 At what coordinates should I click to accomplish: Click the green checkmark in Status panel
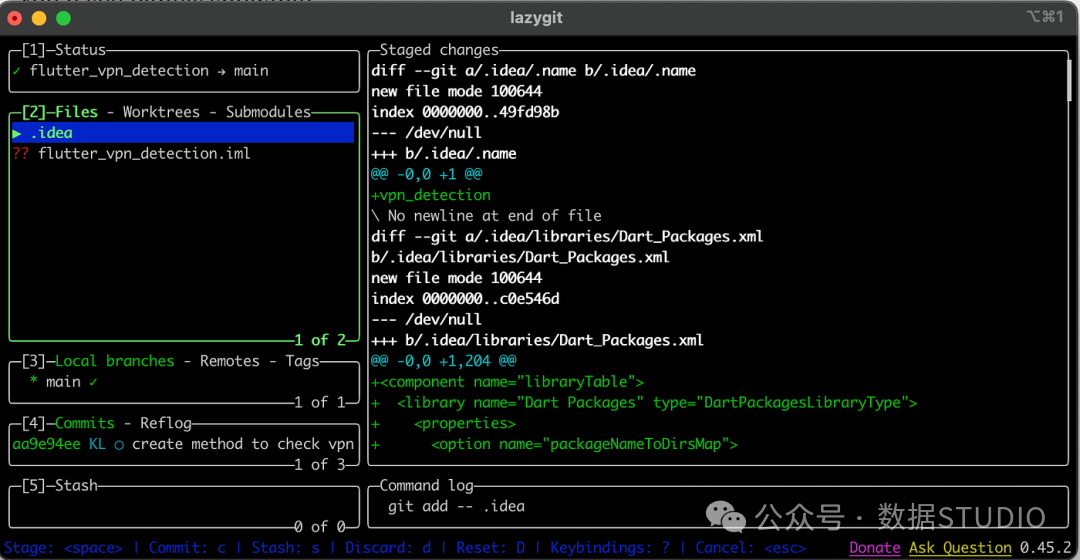point(17,71)
